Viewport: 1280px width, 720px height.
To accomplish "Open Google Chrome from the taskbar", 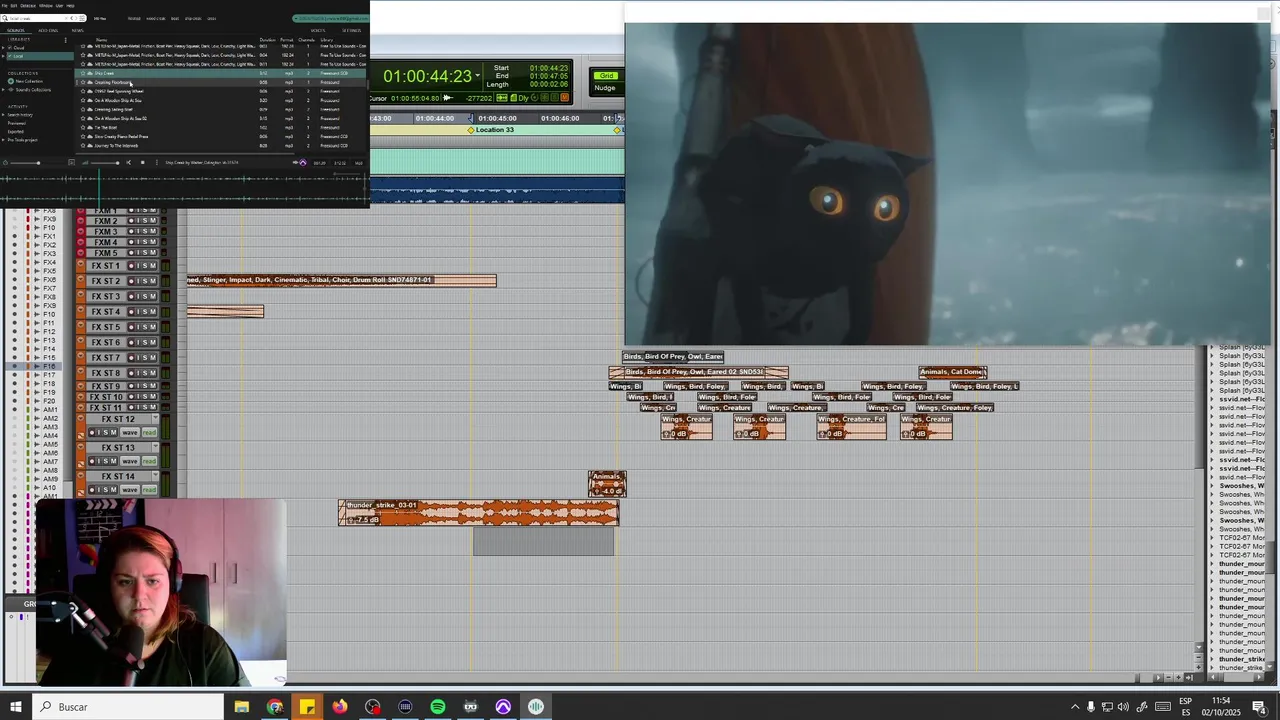I will click(x=275, y=707).
